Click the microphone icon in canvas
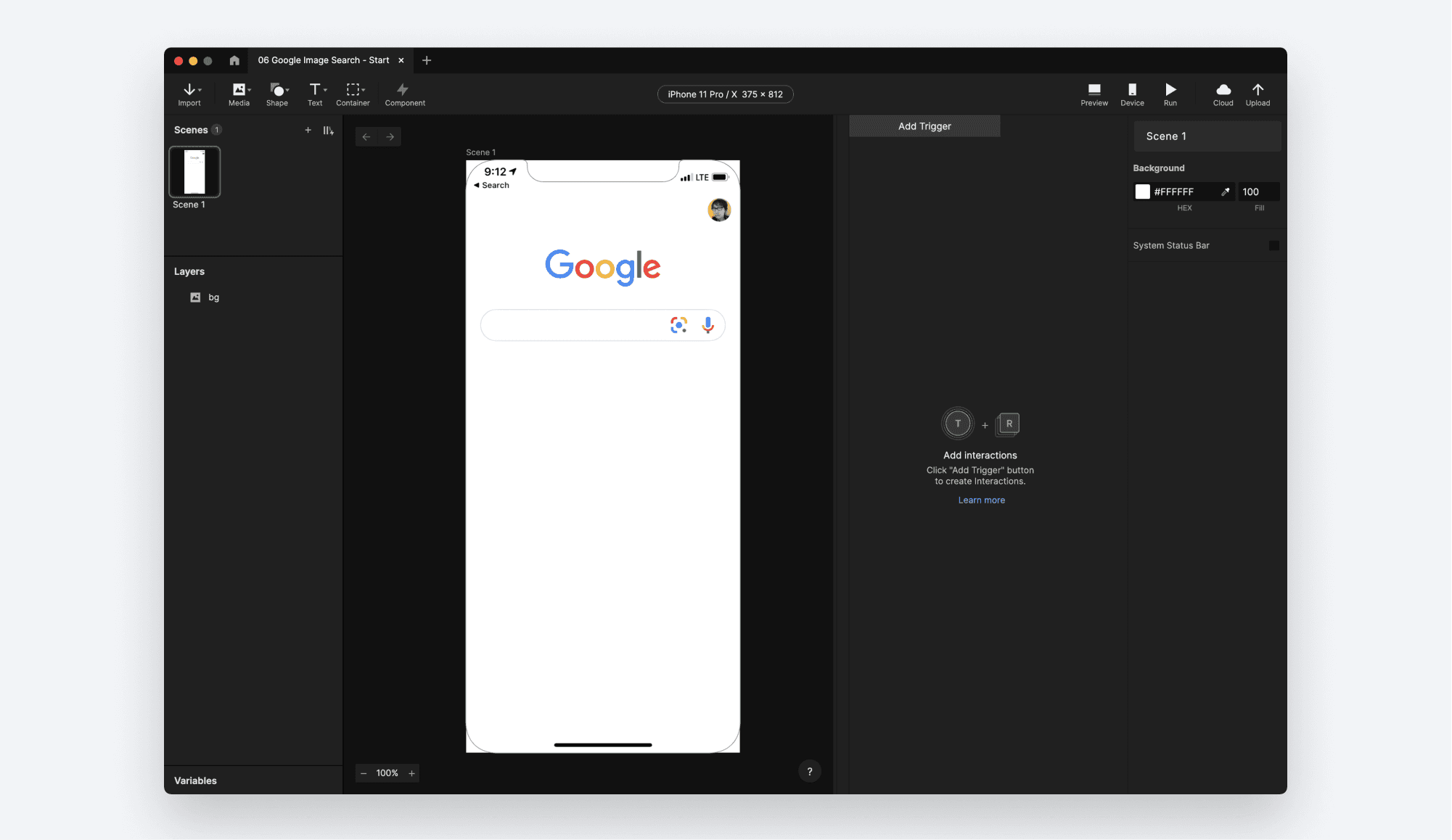 [x=707, y=325]
